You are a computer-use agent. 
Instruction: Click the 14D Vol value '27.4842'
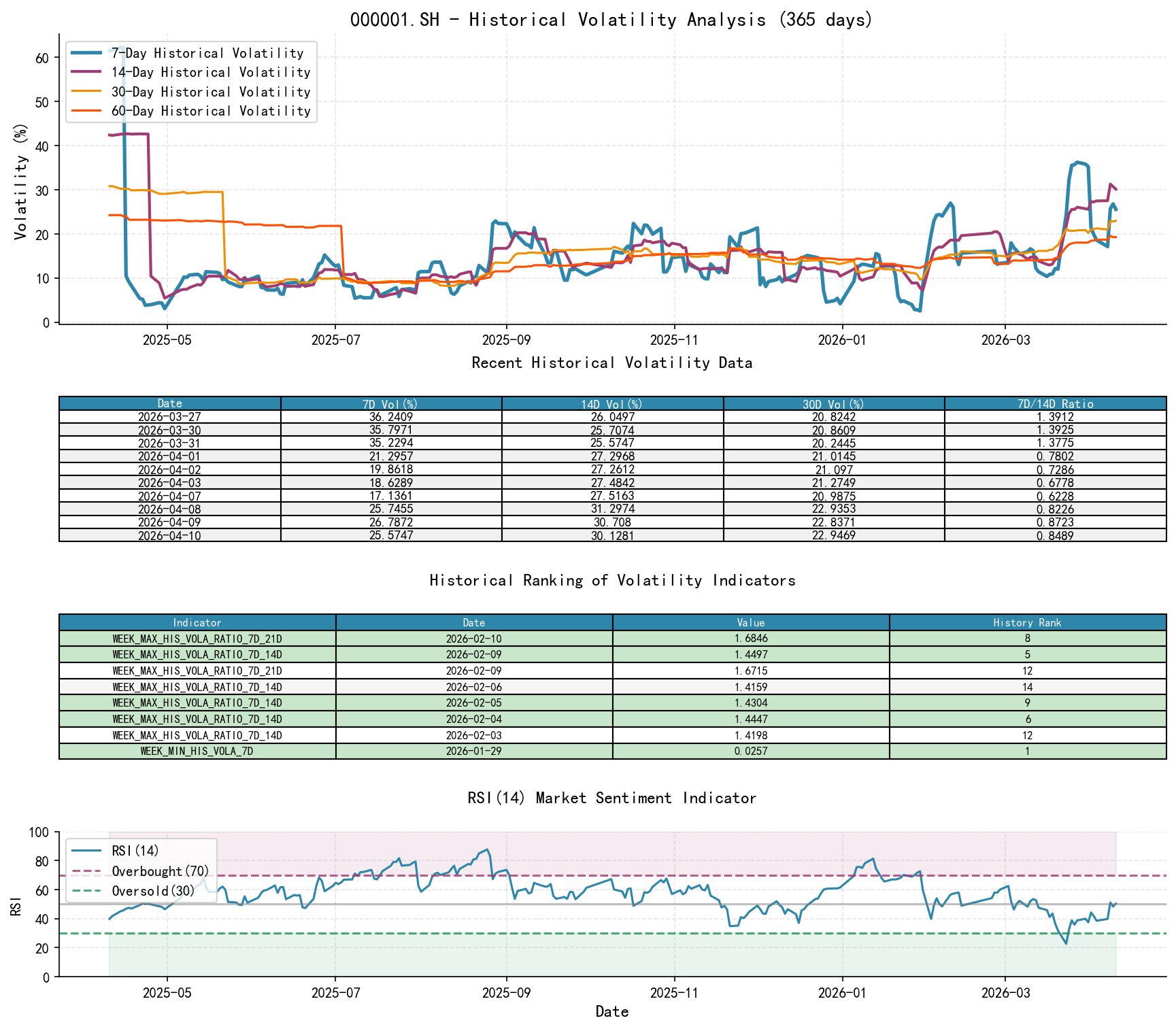[x=612, y=483]
